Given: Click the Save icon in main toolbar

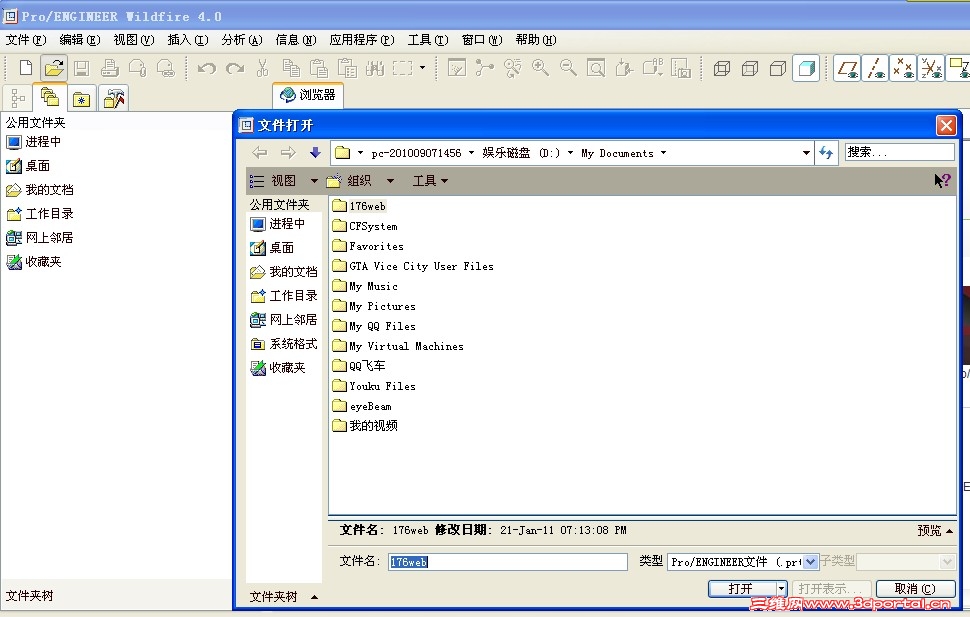Looking at the screenshot, I should tap(81, 67).
